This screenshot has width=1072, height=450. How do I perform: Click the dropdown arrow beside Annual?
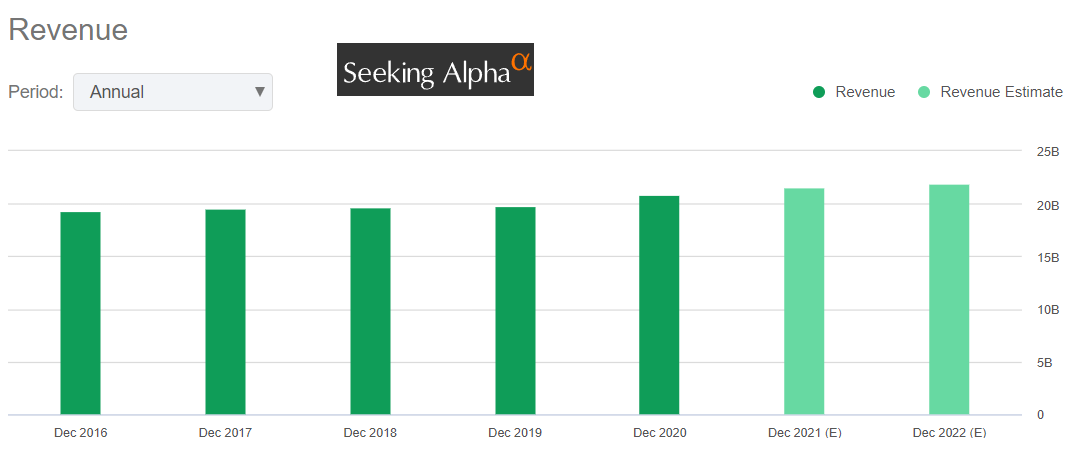(x=260, y=92)
